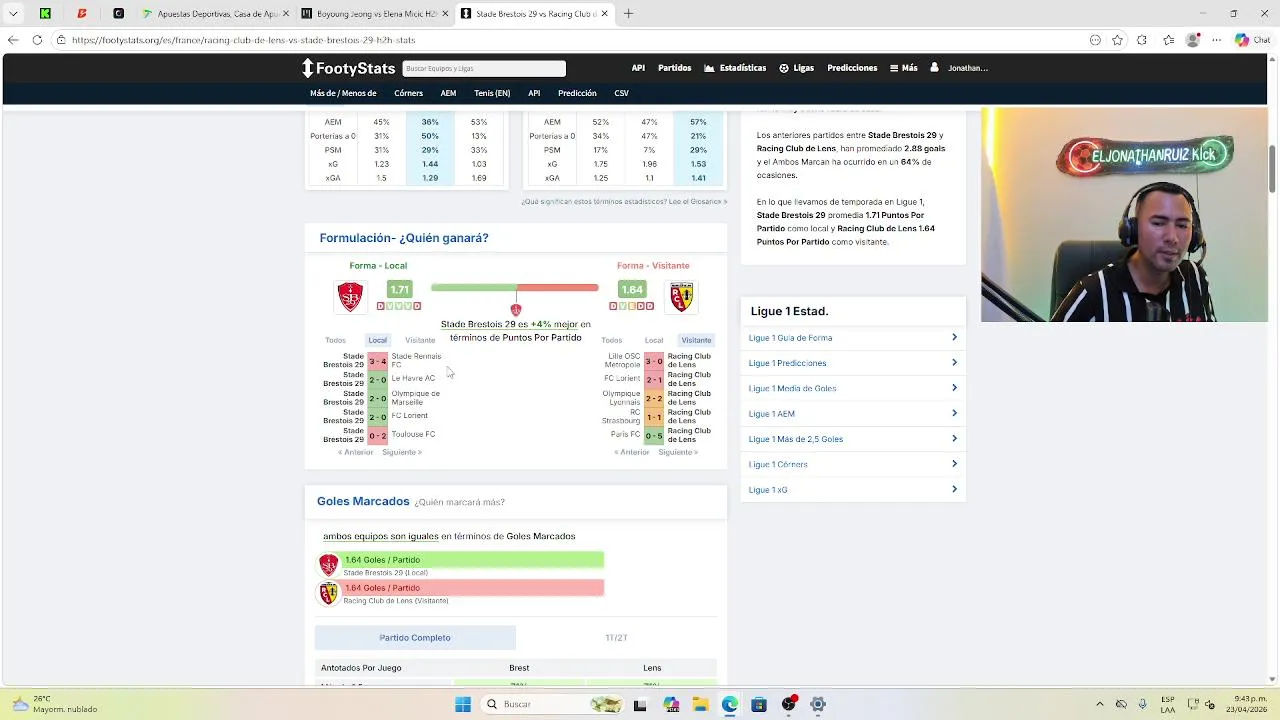Open Tenis (EN) submenu link

492,93
